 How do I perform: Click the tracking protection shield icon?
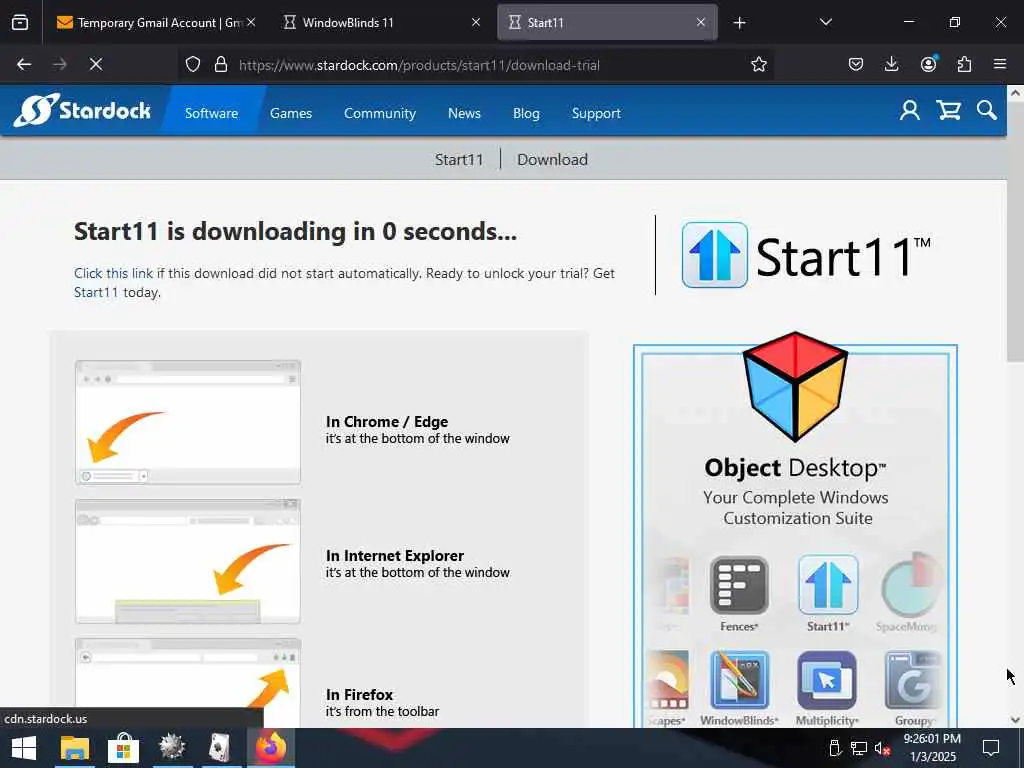193,64
